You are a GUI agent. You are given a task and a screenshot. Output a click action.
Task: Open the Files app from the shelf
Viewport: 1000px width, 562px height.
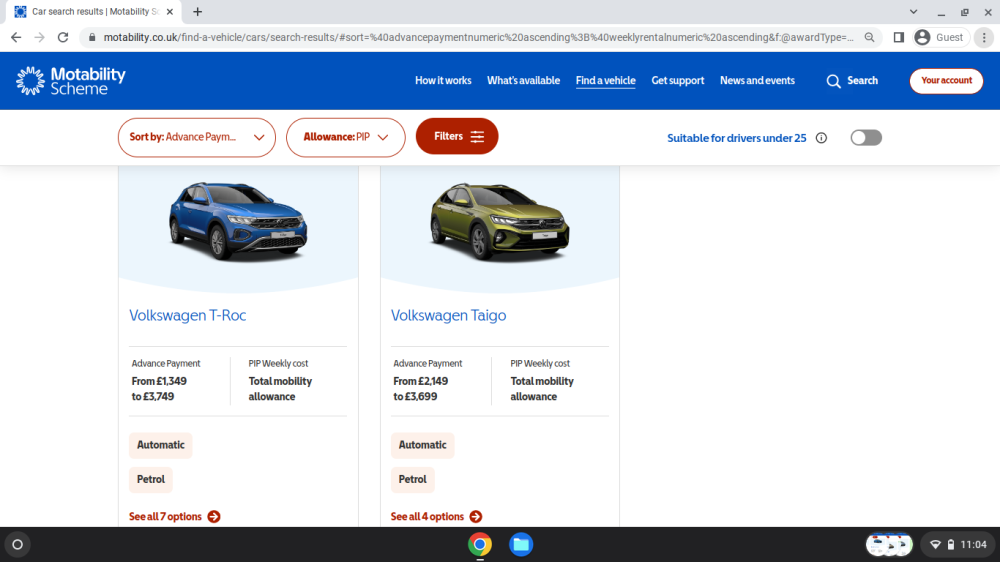tap(521, 545)
